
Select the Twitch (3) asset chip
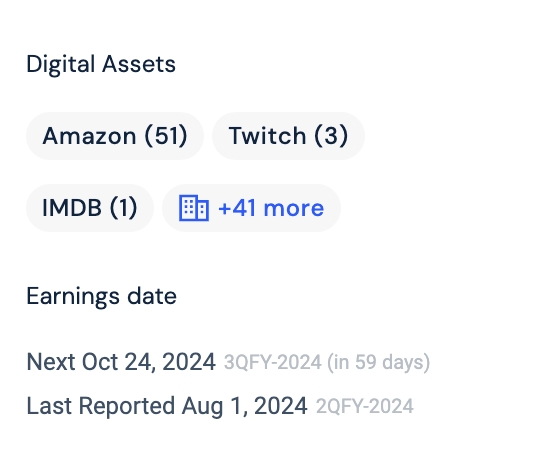pos(288,136)
